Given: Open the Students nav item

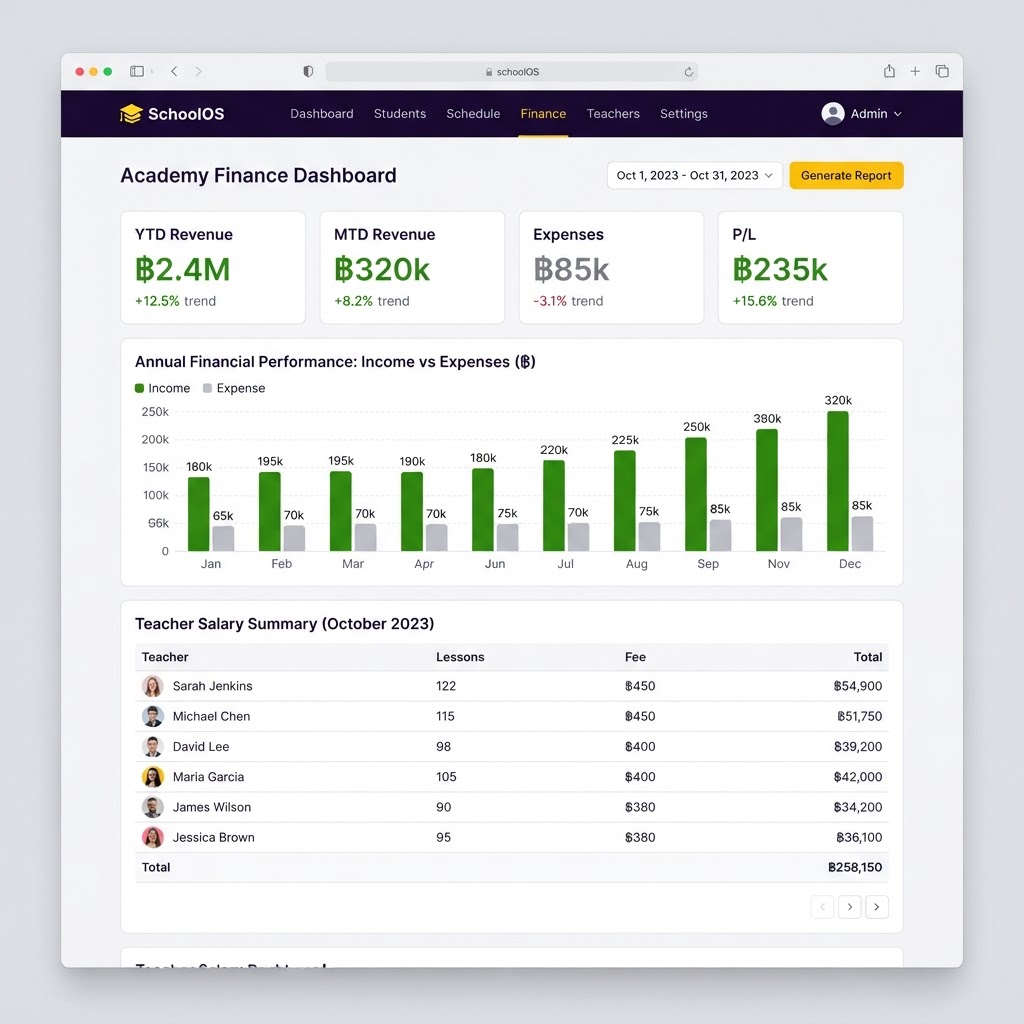Looking at the screenshot, I should pos(400,114).
